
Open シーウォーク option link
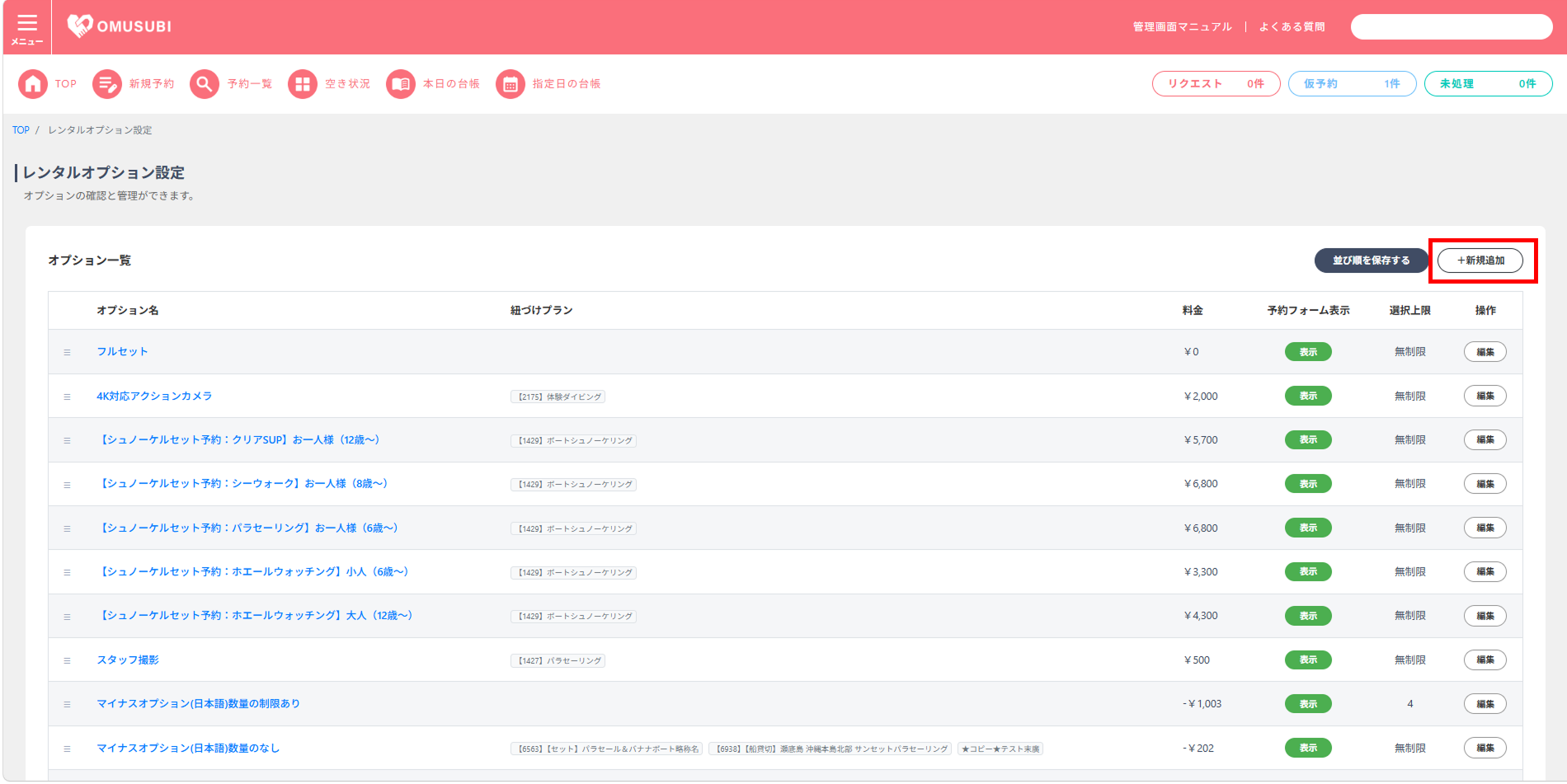pos(242,484)
